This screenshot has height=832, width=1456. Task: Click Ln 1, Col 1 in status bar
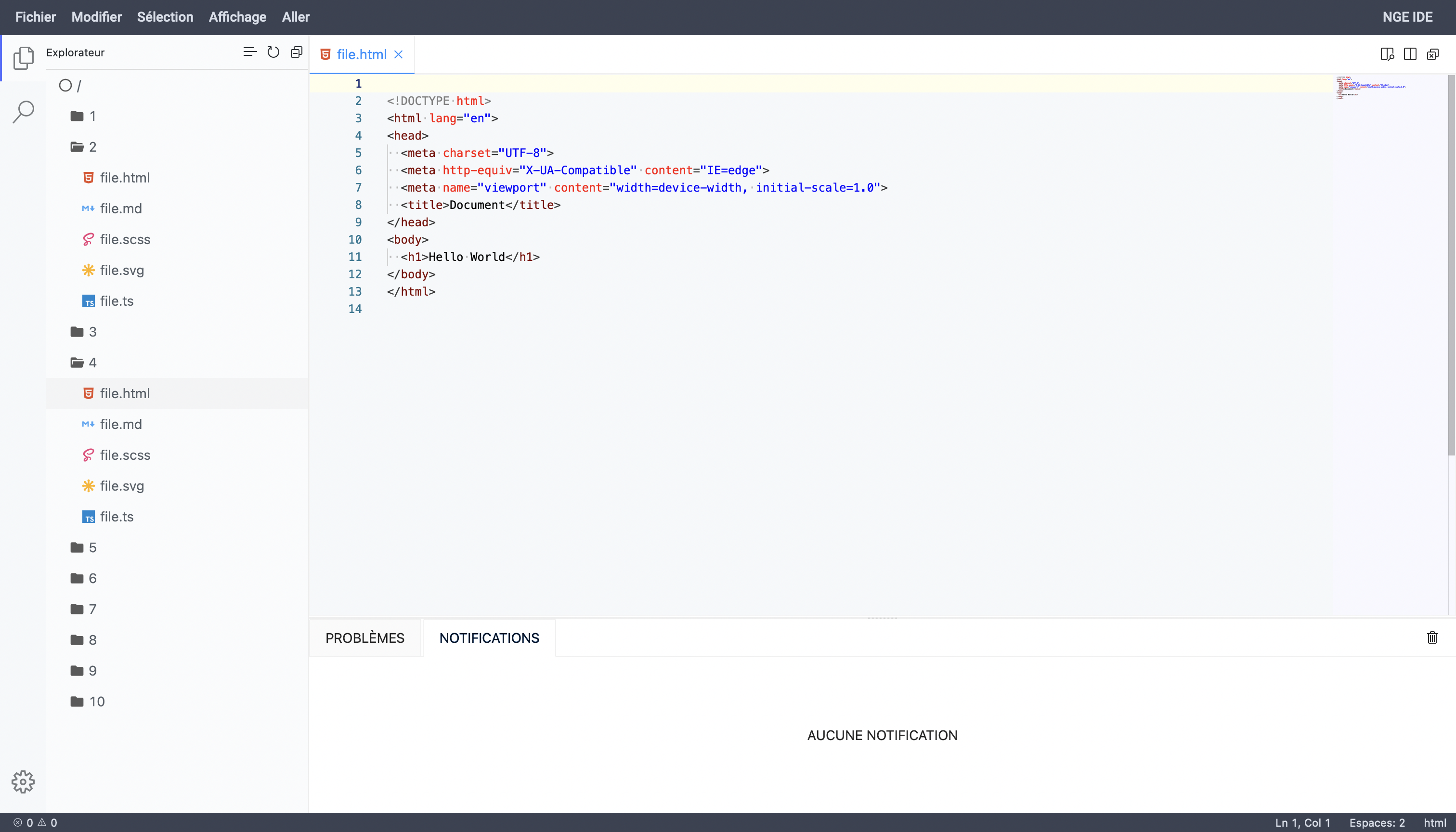pos(1302,822)
